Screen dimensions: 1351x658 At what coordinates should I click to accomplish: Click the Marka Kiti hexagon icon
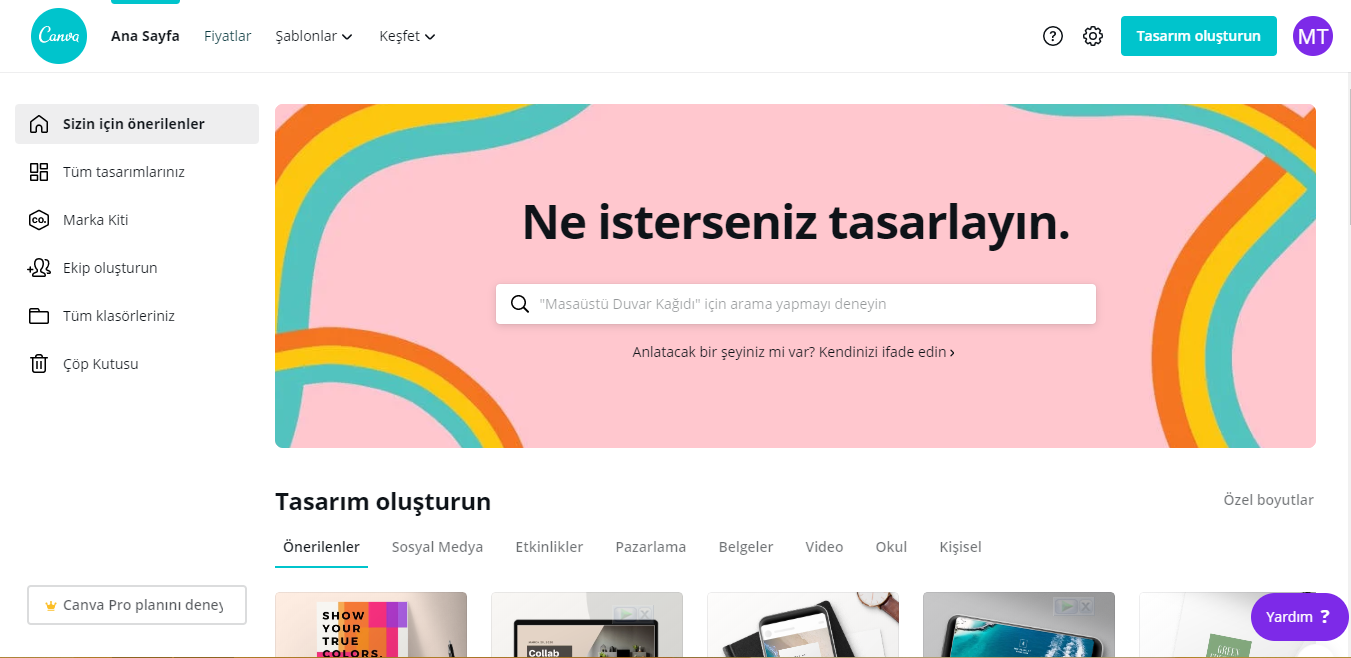[39, 220]
